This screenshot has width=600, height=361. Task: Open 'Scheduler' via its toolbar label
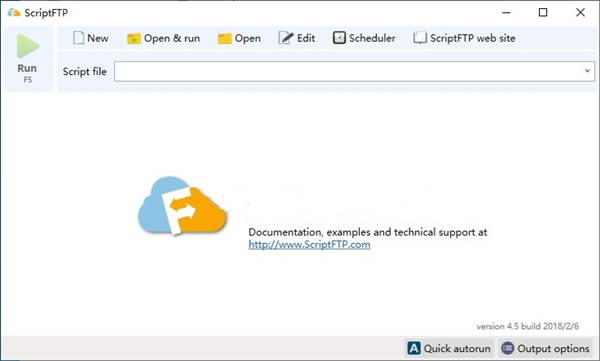[x=372, y=38]
